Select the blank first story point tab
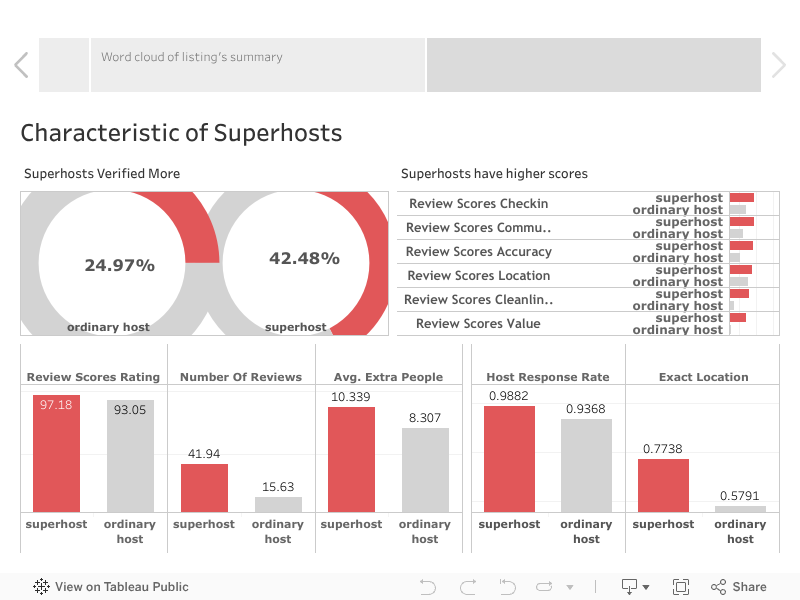The image size is (800, 600). (64, 65)
